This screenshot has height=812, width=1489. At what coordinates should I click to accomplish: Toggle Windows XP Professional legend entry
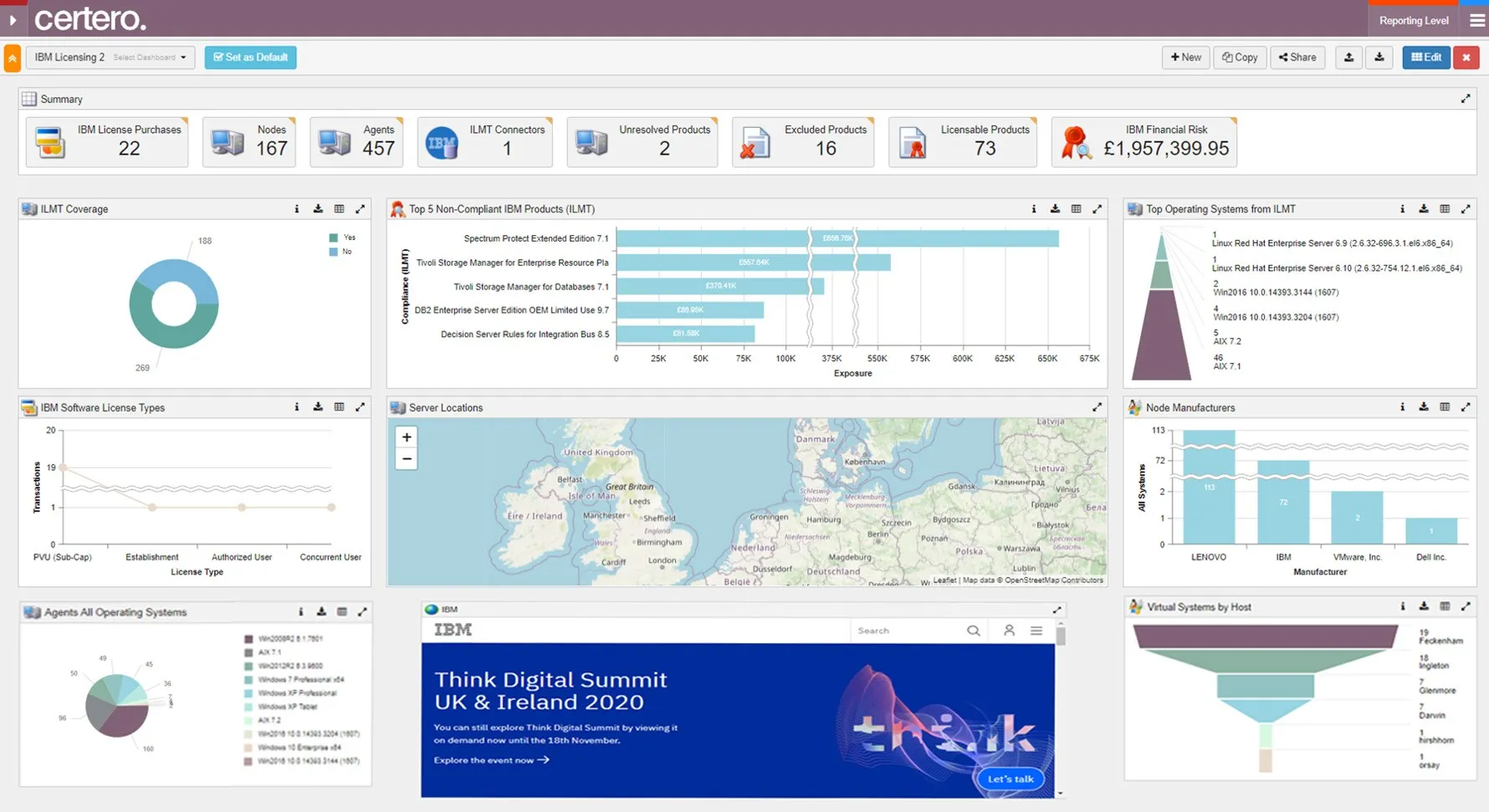[x=290, y=693]
